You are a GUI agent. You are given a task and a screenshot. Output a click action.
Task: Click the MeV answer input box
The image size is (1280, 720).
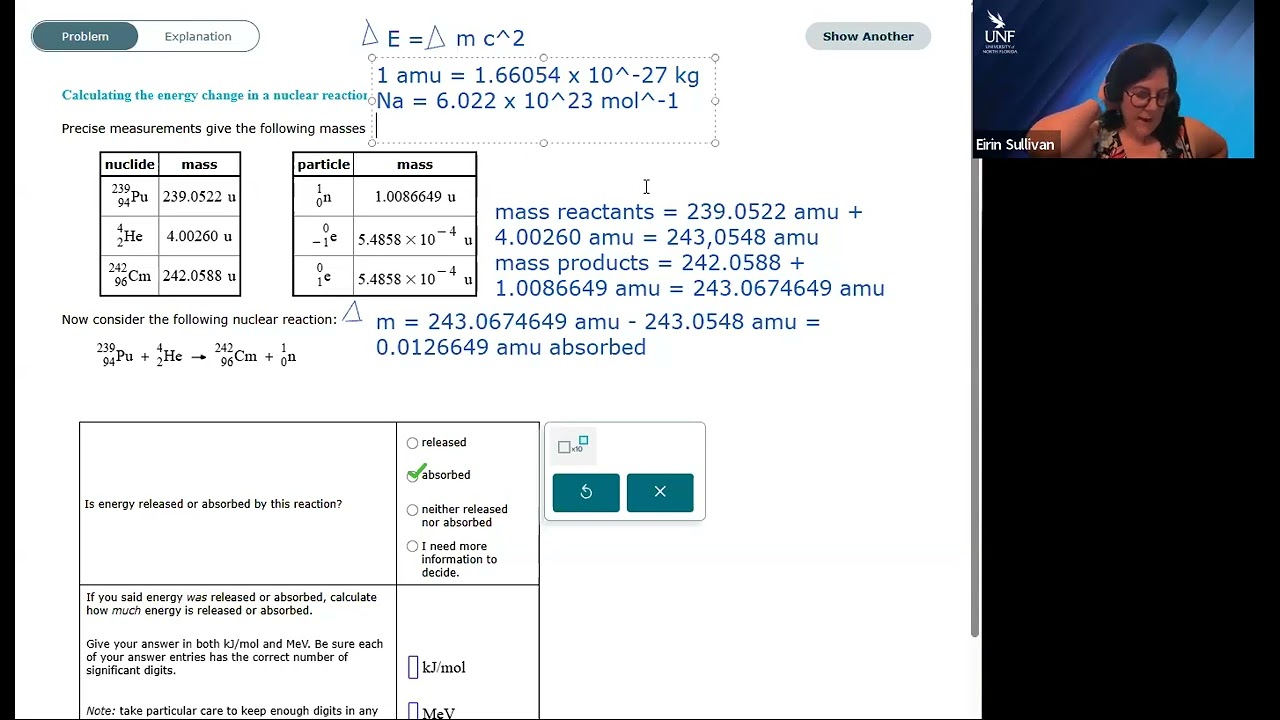pos(413,711)
